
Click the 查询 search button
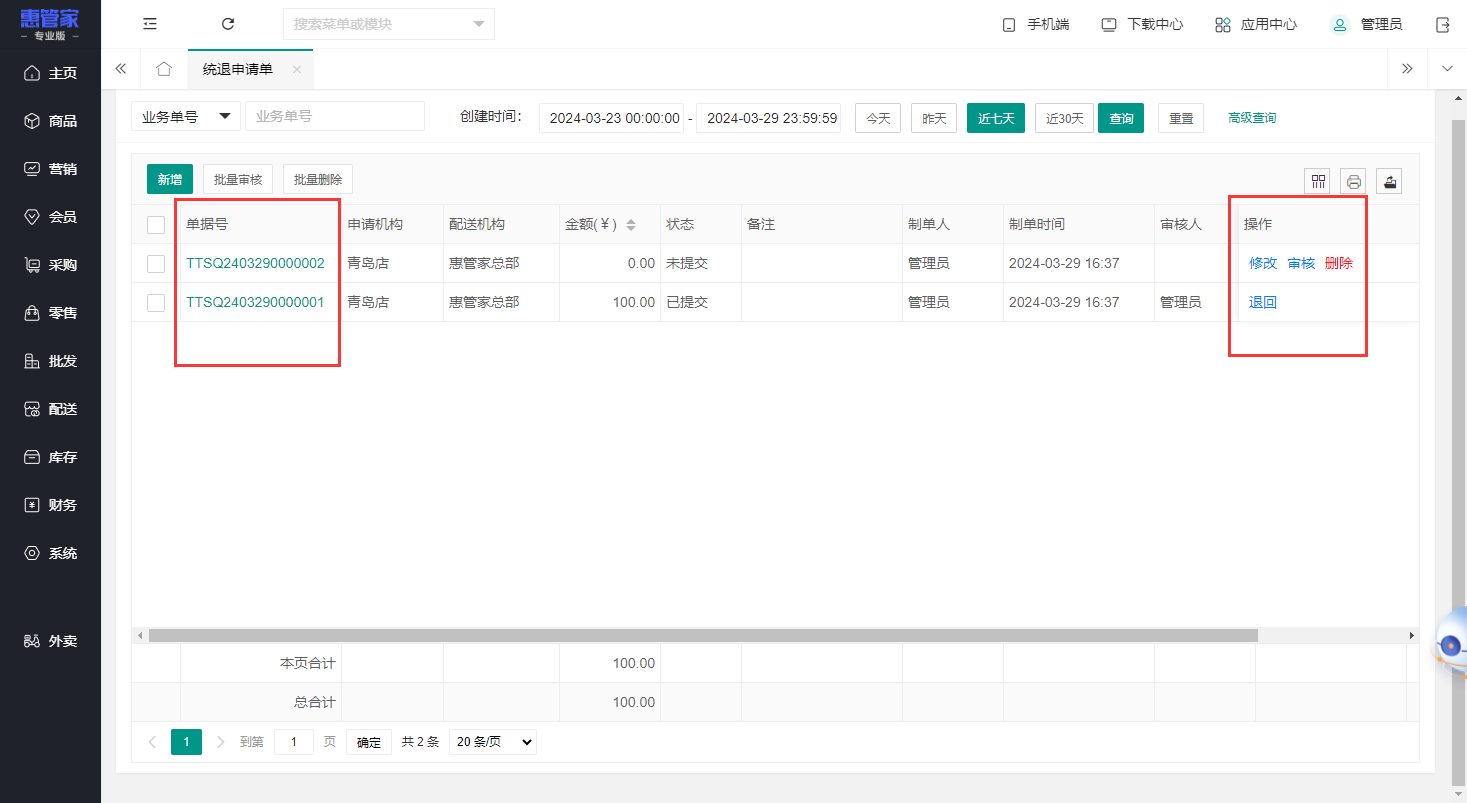1121,118
